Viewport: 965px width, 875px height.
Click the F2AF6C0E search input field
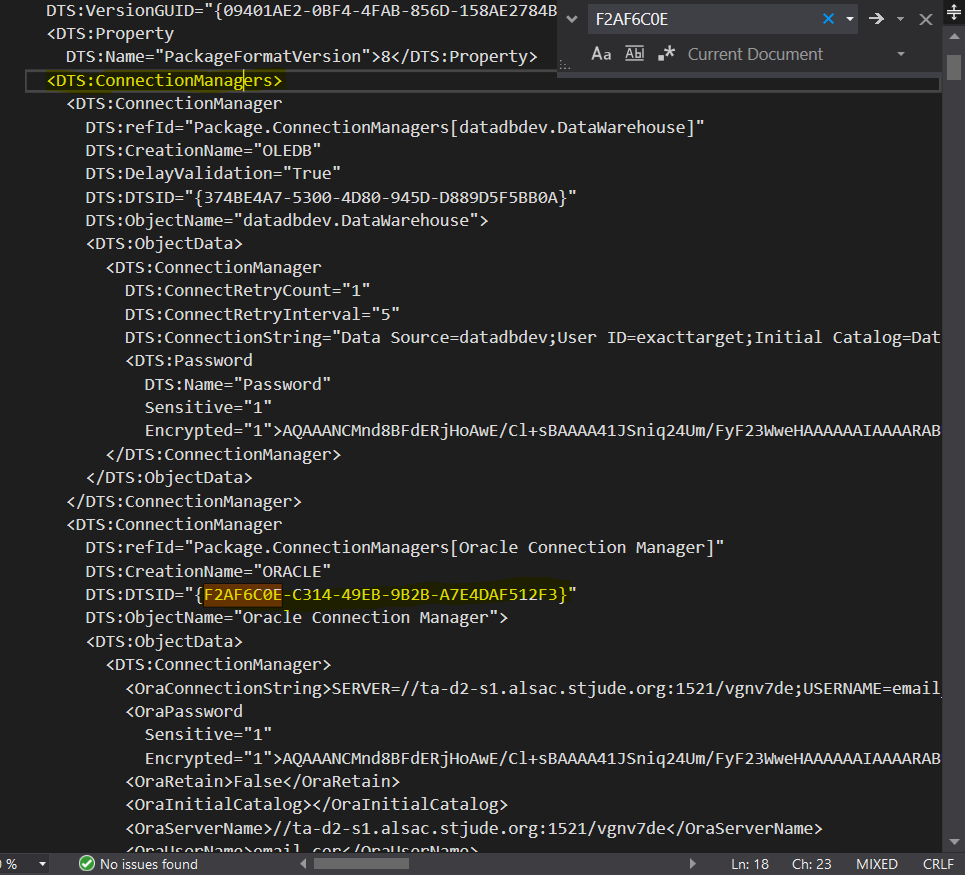pos(705,19)
